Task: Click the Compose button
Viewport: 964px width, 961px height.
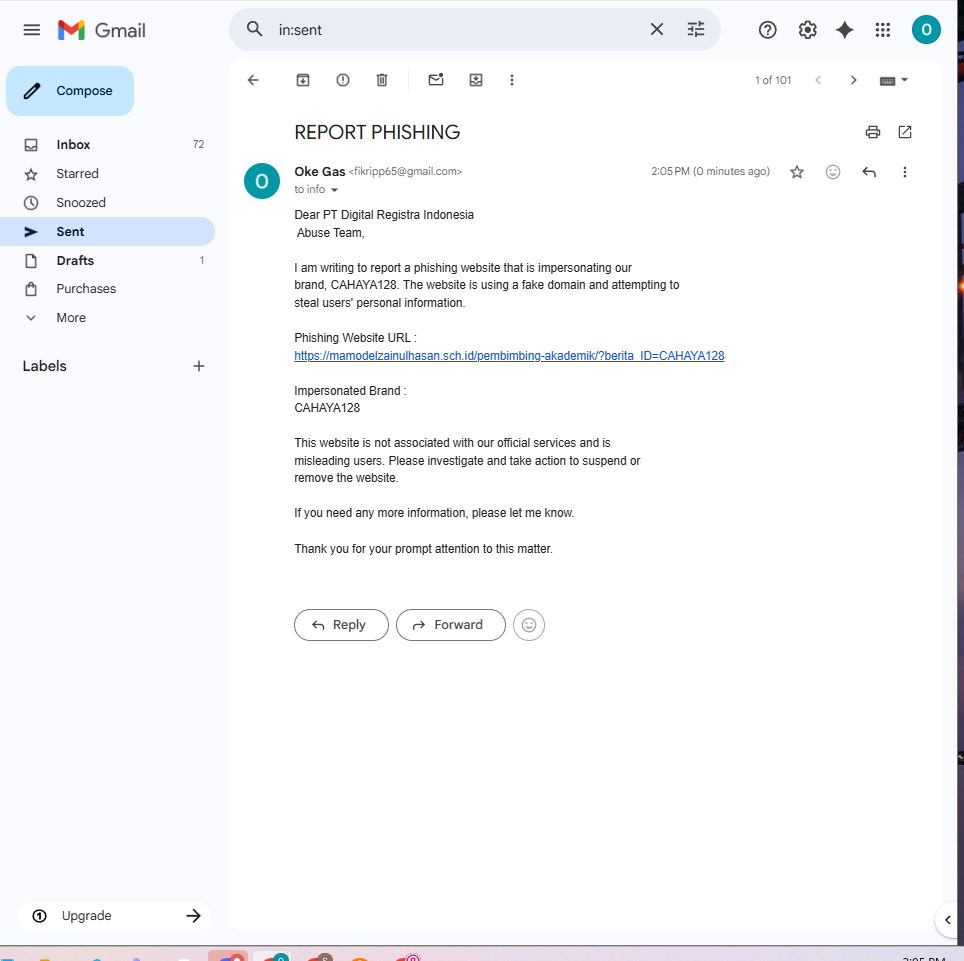Action: pyautogui.click(x=70, y=91)
